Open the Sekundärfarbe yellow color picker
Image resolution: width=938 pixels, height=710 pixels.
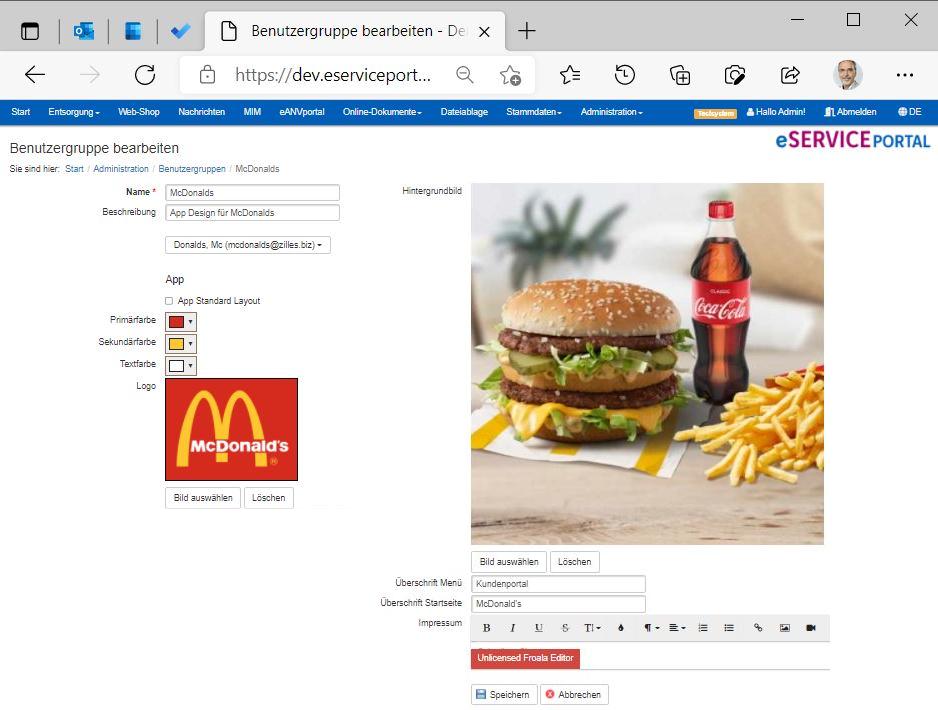181,344
